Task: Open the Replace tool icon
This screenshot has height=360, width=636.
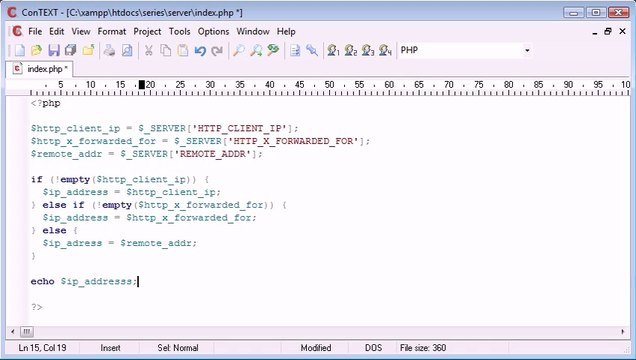Action: click(273, 50)
